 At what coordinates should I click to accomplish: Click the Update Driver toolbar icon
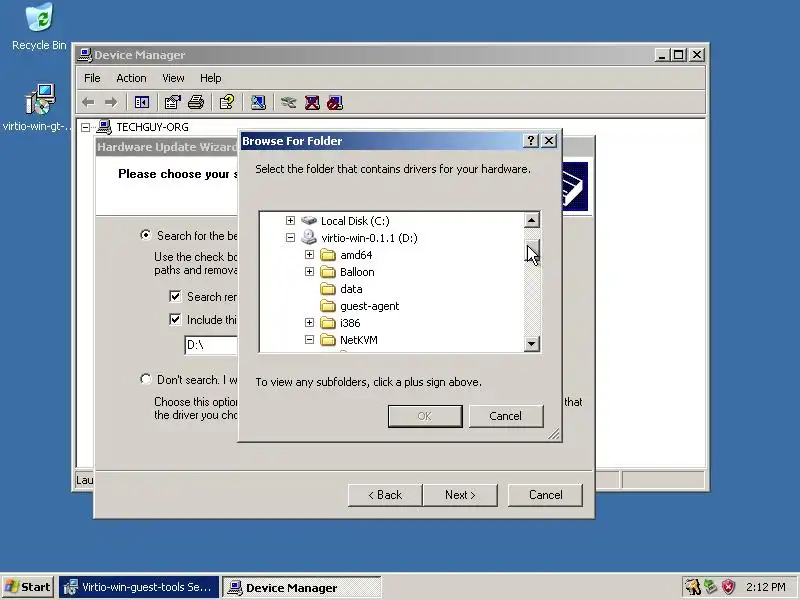coord(288,103)
